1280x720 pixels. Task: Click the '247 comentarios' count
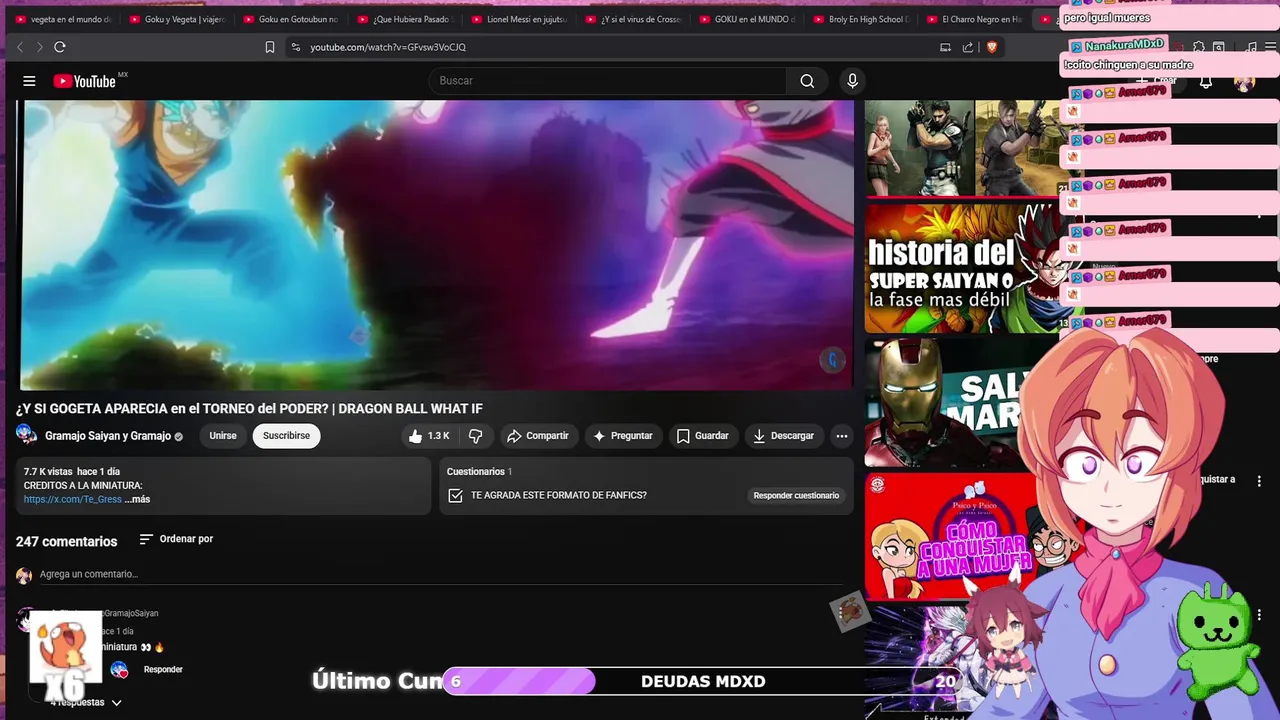point(66,541)
